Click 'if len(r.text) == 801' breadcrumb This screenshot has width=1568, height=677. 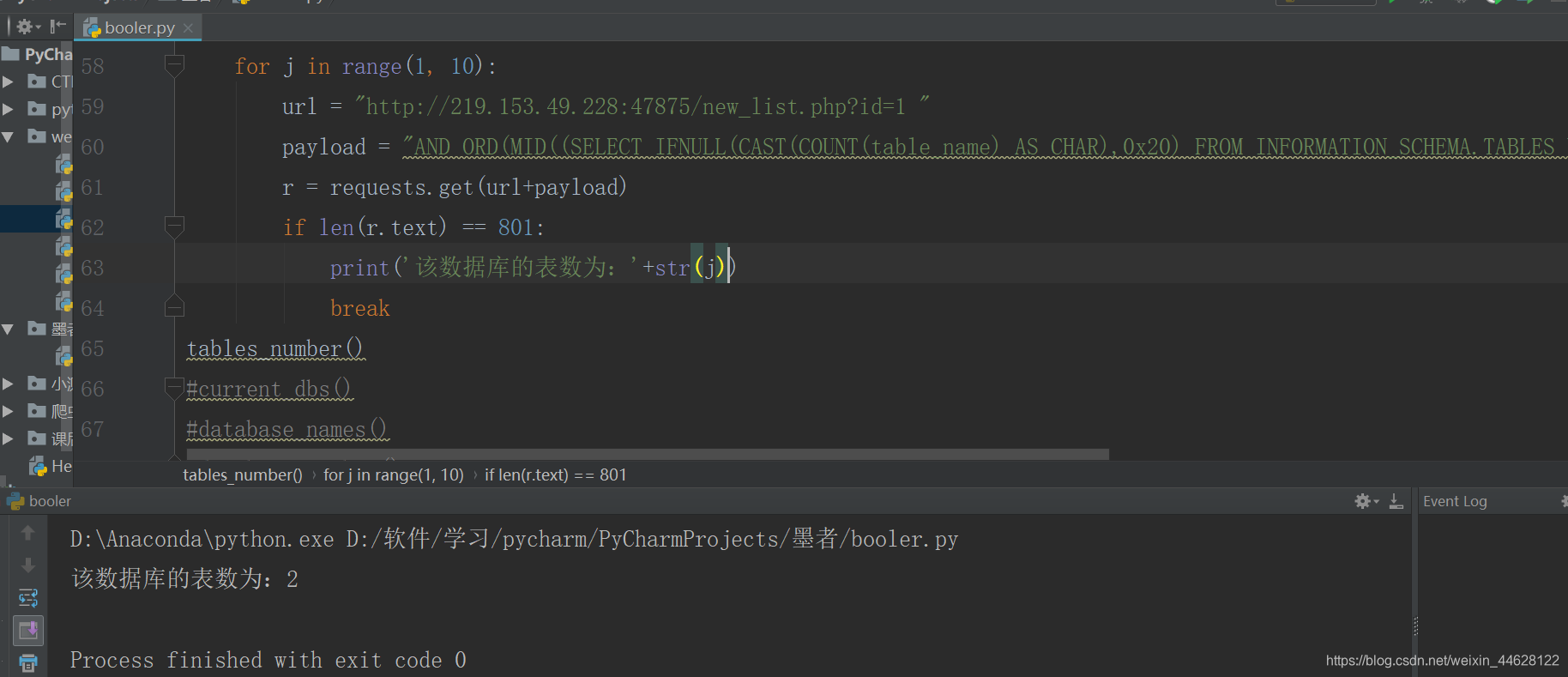pyautogui.click(x=555, y=475)
